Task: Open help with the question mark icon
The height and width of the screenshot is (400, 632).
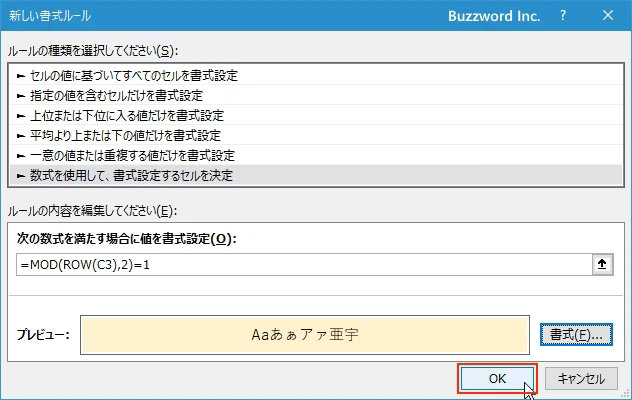Action: tap(563, 16)
